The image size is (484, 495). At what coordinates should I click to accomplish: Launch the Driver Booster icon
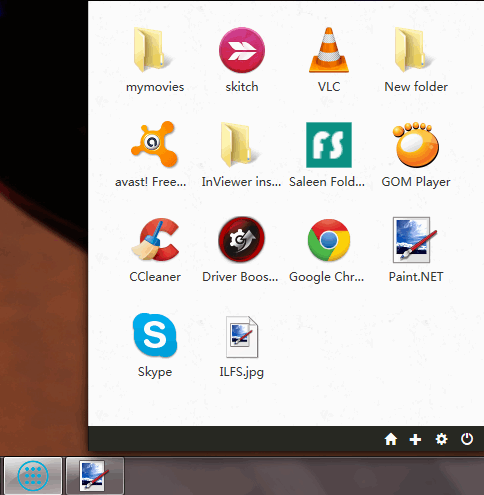pos(241,239)
